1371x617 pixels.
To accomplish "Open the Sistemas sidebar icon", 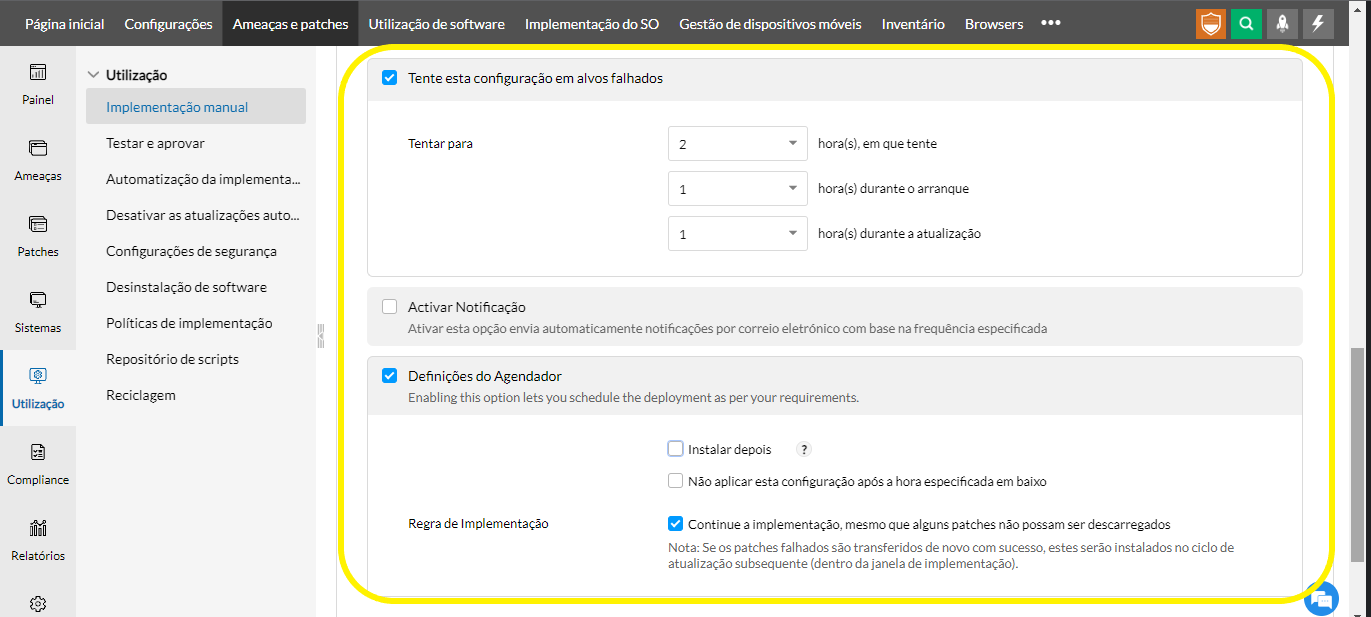I will 38,311.
